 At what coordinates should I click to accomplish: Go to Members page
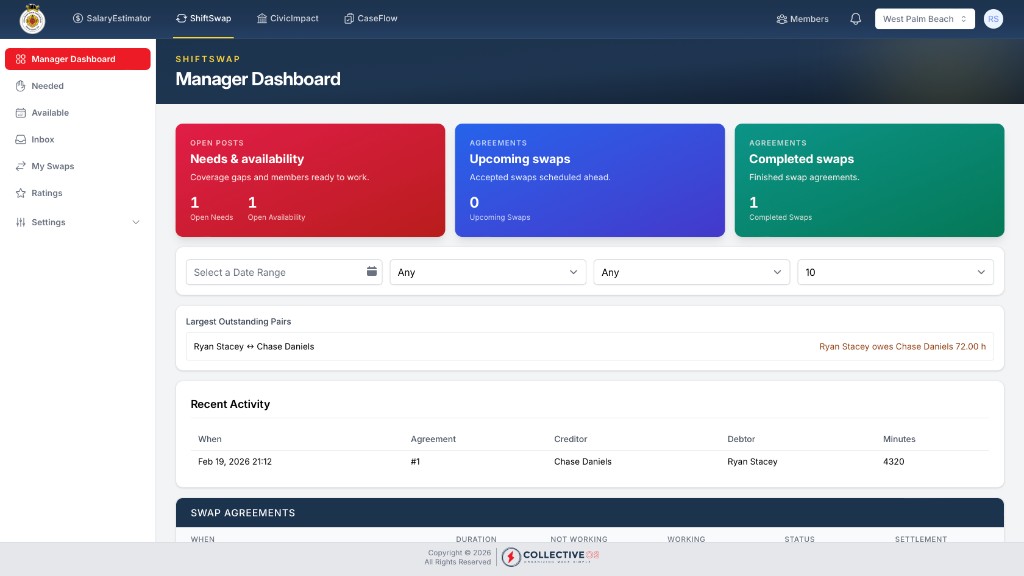click(x=802, y=19)
